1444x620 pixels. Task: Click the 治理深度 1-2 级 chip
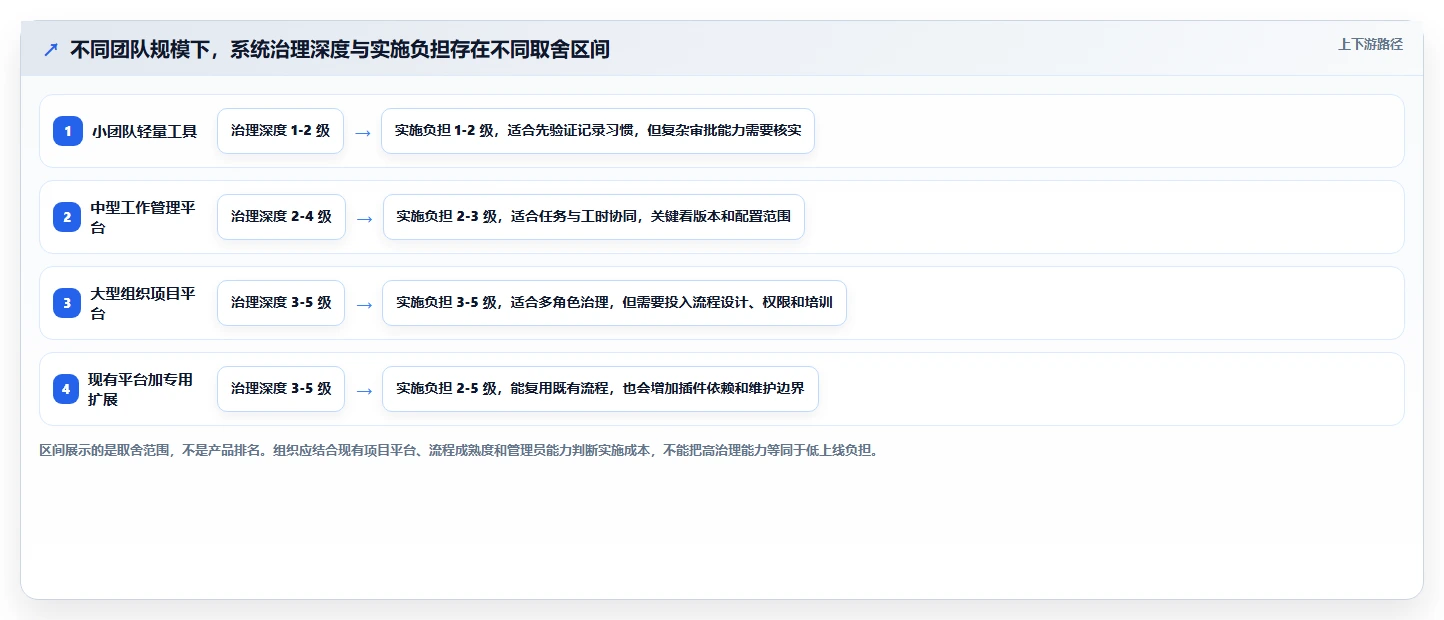pos(280,131)
